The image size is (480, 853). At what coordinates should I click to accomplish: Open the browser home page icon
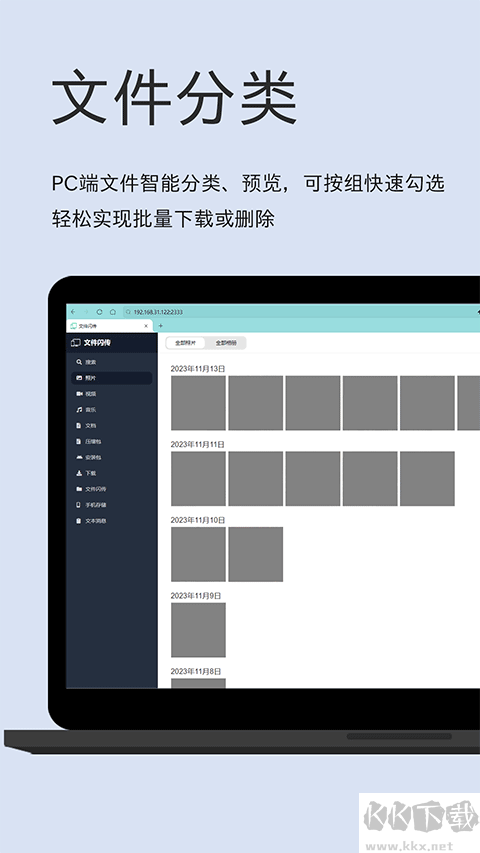[113, 312]
